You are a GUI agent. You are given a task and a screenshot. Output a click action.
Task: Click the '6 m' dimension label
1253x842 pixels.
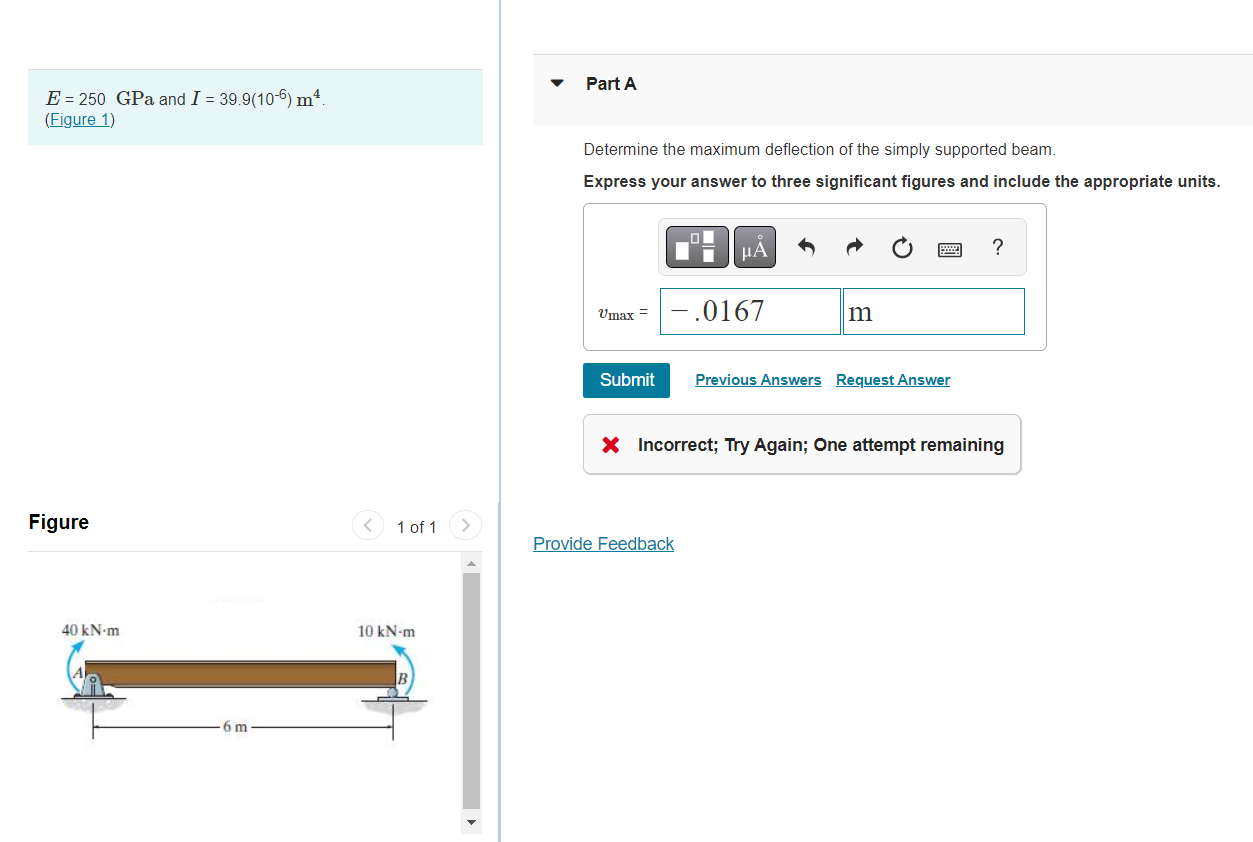(235, 727)
